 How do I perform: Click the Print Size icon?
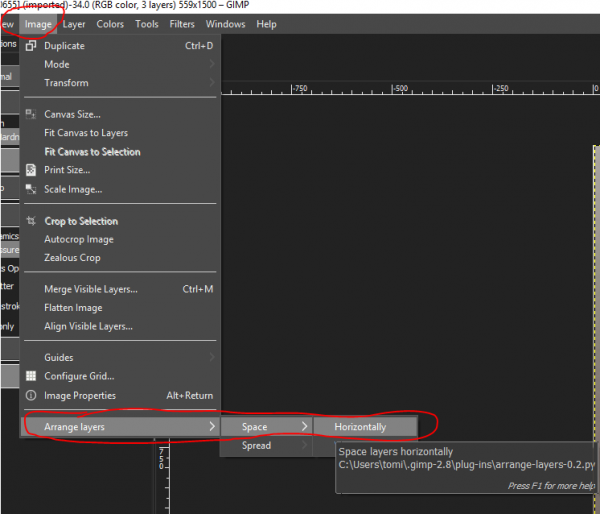tap(31, 170)
